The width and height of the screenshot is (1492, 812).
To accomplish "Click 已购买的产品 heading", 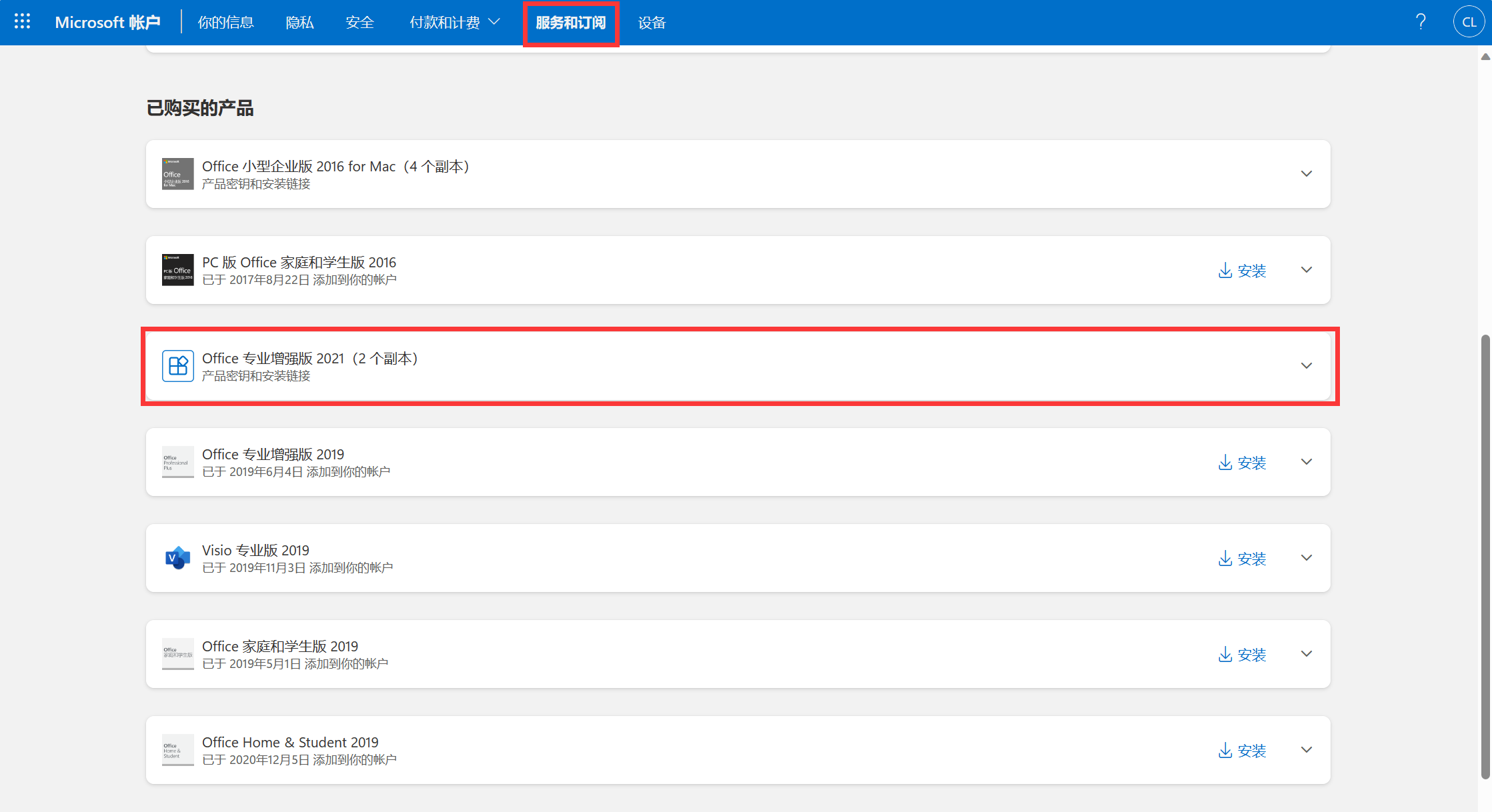I will 200,108.
